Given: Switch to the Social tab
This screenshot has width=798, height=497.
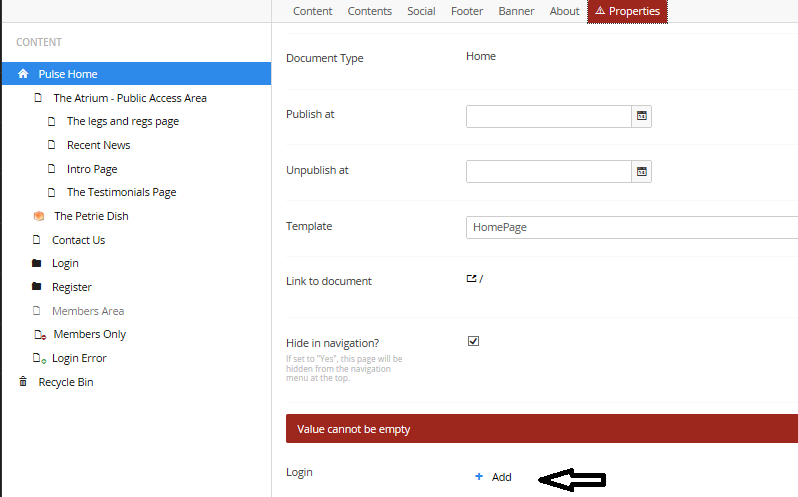Looking at the screenshot, I should click(x=421, y=11).
